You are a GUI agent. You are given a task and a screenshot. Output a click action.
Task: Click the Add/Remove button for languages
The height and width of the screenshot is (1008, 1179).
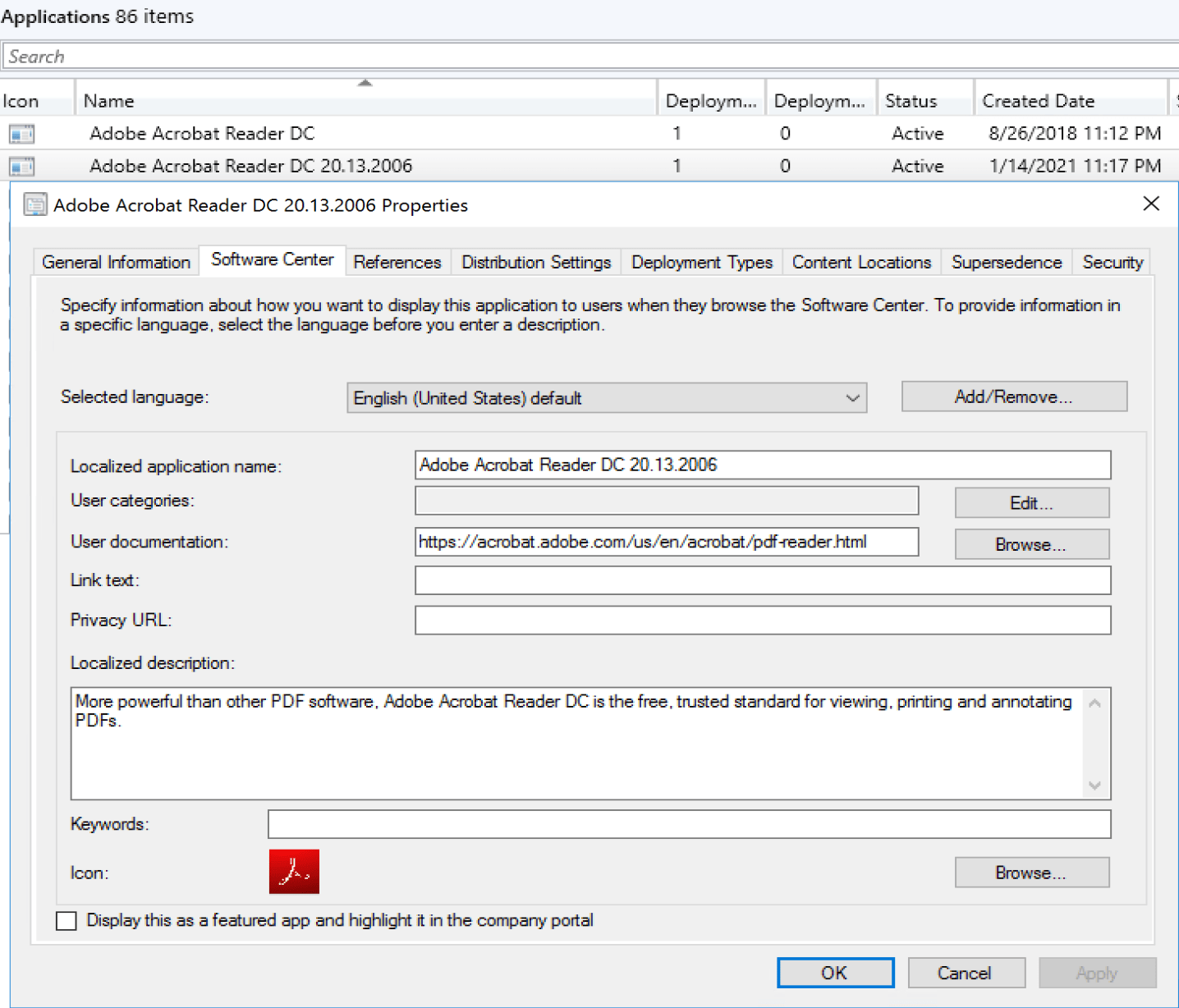click(x=1014, y=396)
